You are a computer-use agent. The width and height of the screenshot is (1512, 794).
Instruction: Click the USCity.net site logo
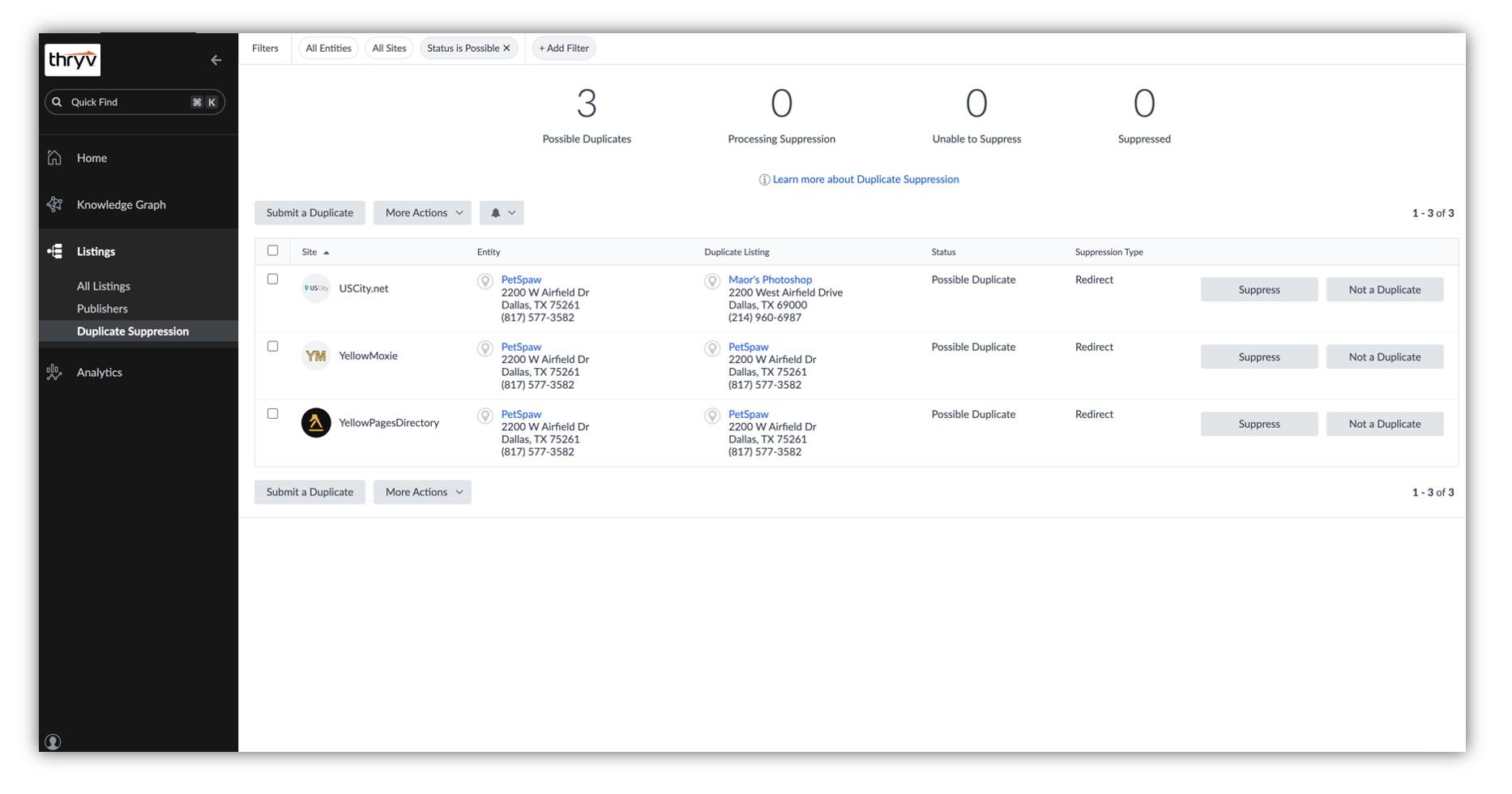coord(316,288)
